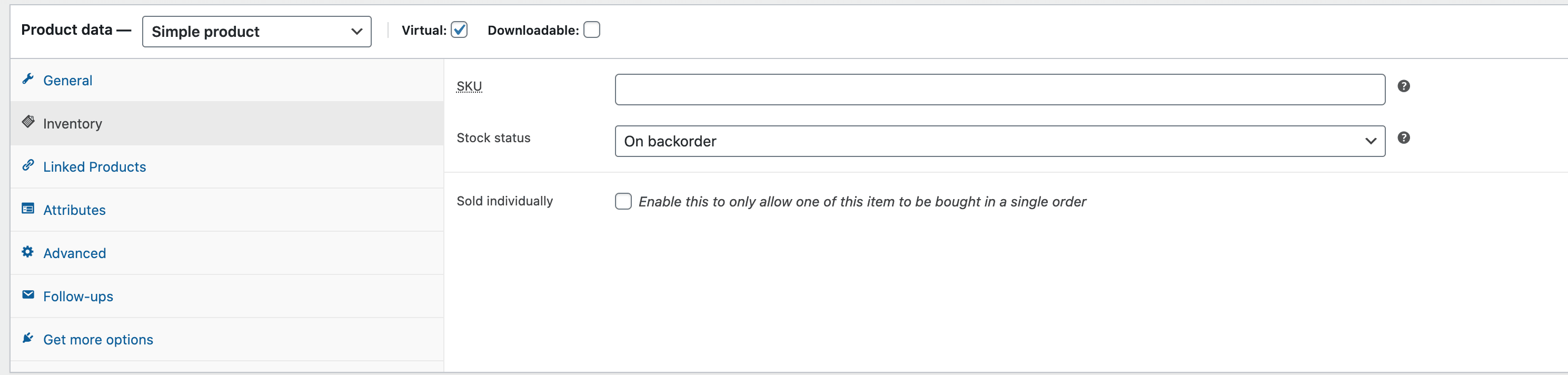The height and width of the screenshot is (375, 1568).
Task: Enable the Sold individually option
Action: tap(623, 201)
